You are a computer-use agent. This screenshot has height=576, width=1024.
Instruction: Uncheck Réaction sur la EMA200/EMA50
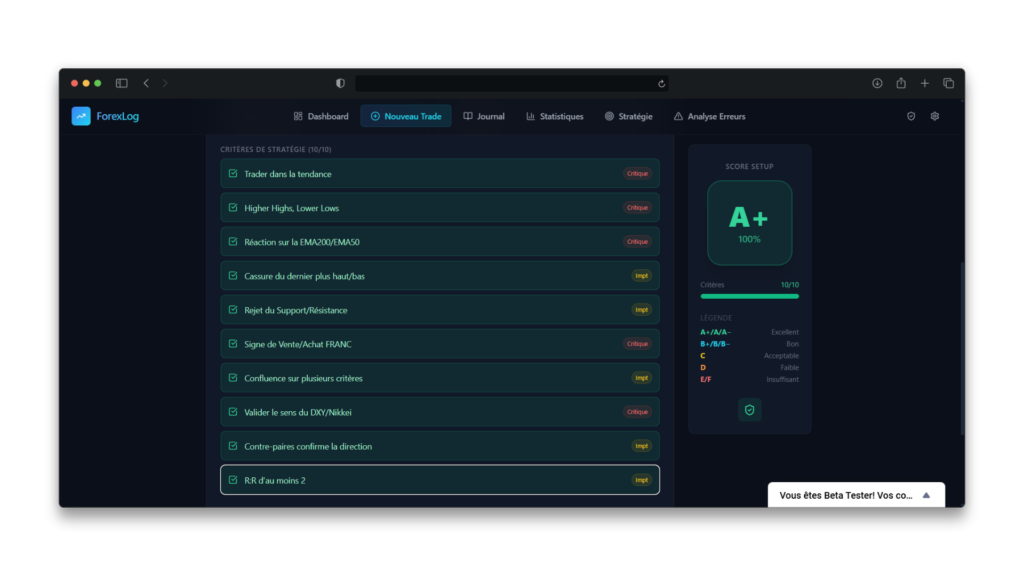click(233, 242)
